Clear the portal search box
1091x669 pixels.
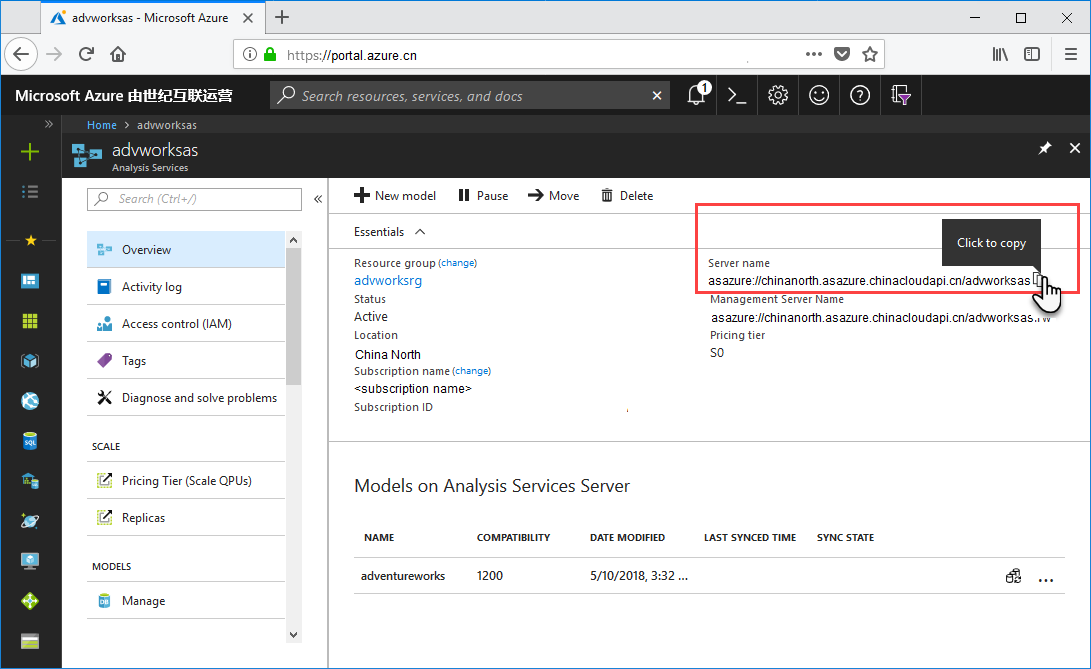pyautogui.click(x=657, y=95)
